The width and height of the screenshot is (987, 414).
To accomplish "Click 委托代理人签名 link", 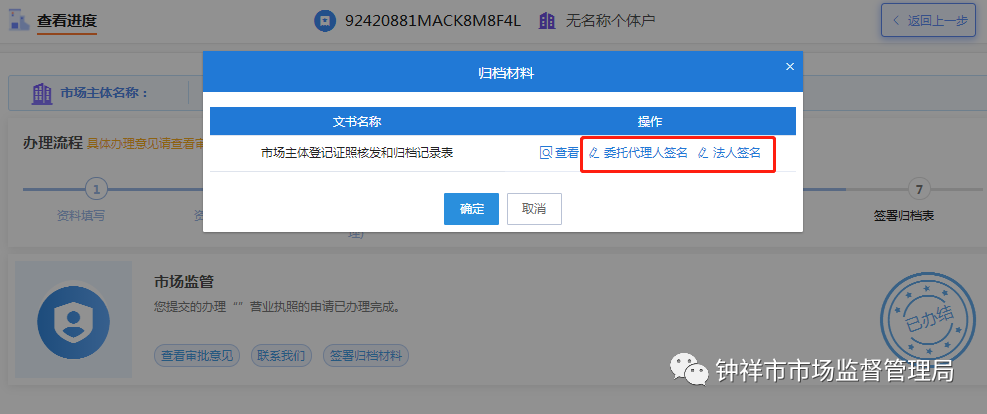I will point(638,153).
